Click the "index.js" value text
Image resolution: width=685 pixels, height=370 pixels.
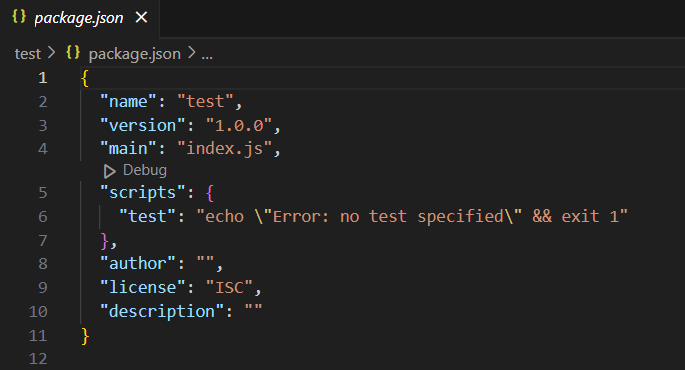225,149
